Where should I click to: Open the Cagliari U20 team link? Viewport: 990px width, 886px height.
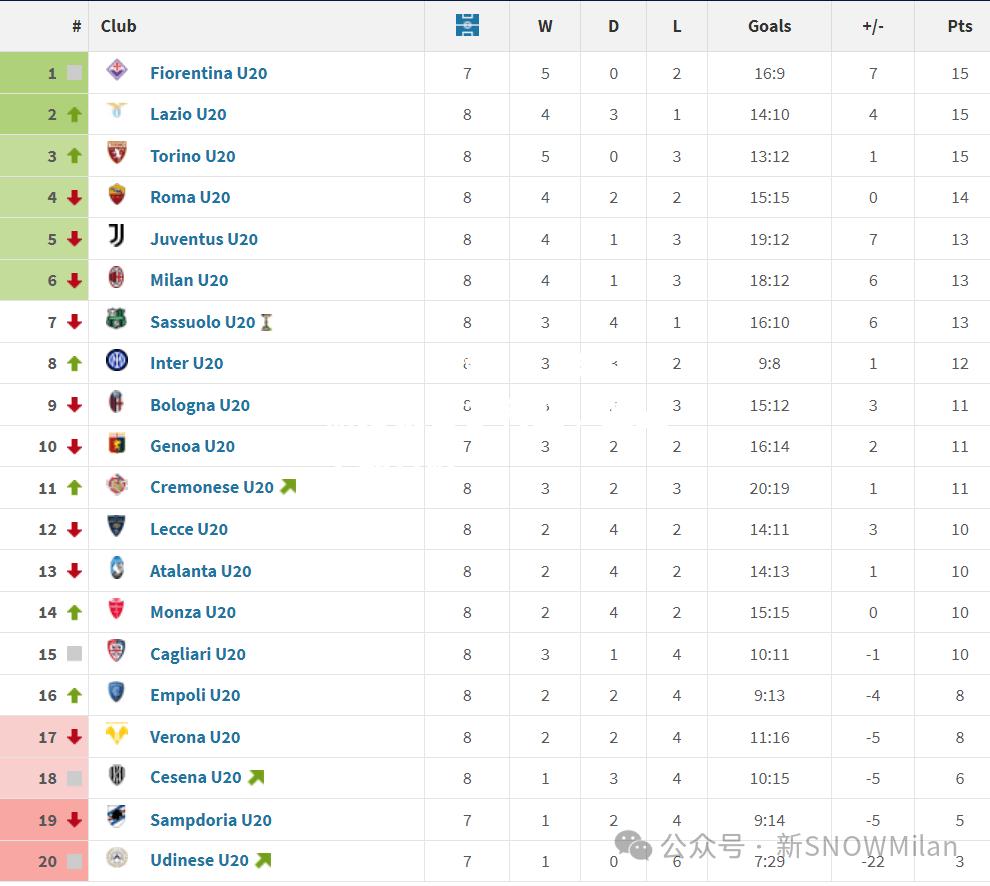[198, 654]
